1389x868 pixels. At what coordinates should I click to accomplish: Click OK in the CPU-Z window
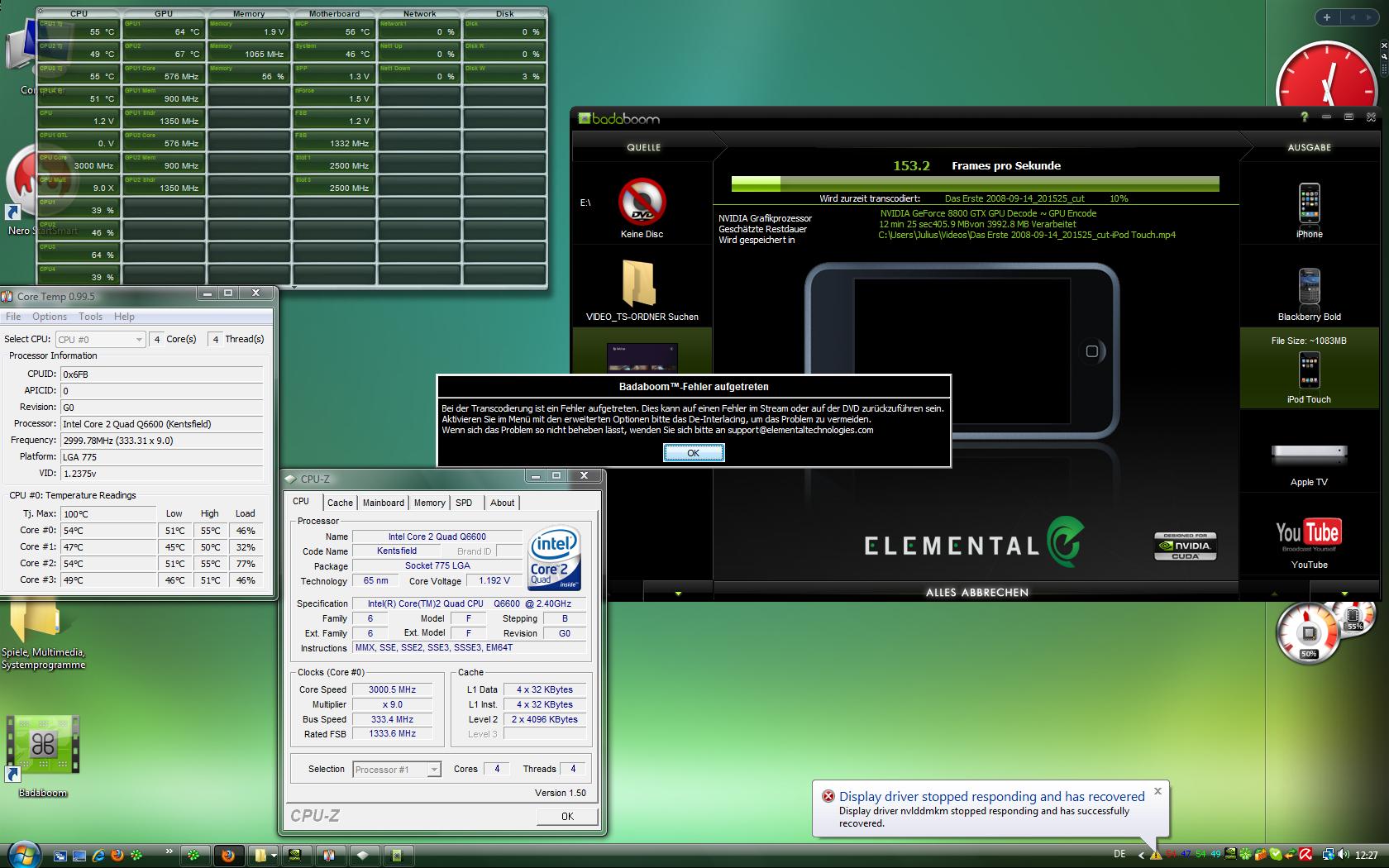click(567, 816)
